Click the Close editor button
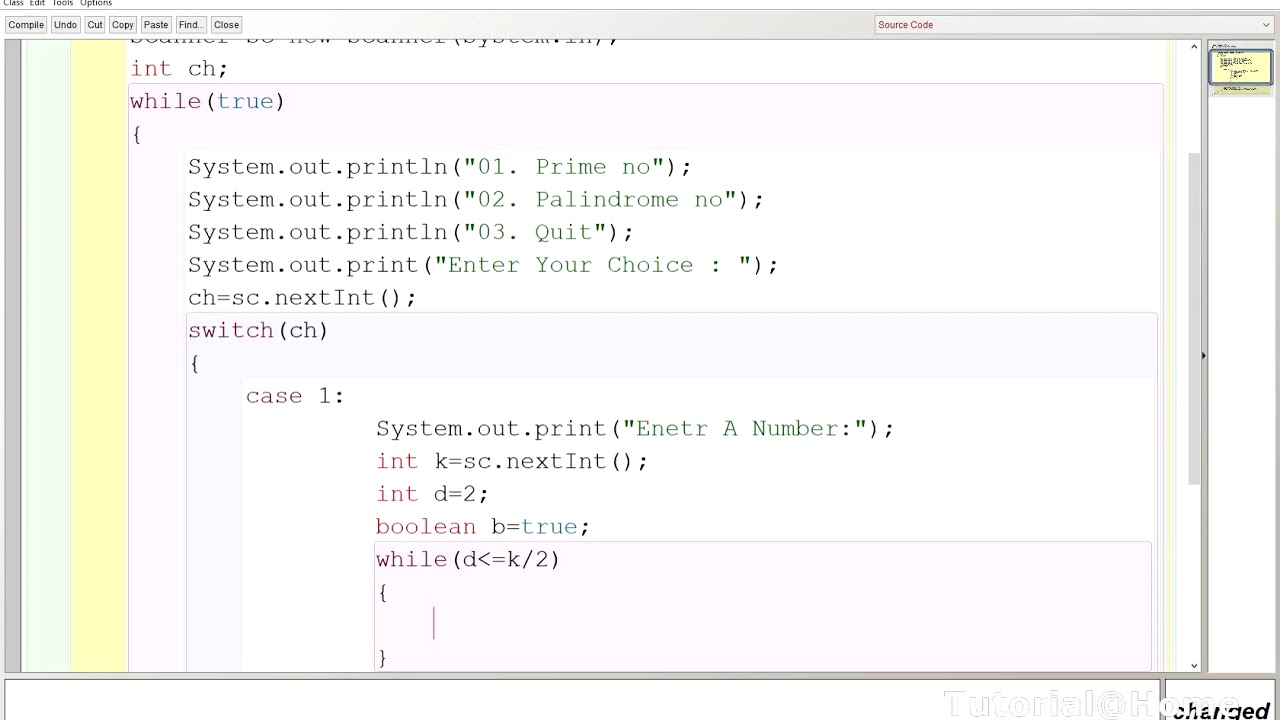The image size is (1280, 720). pyautogui.click(x=226, y=25)
